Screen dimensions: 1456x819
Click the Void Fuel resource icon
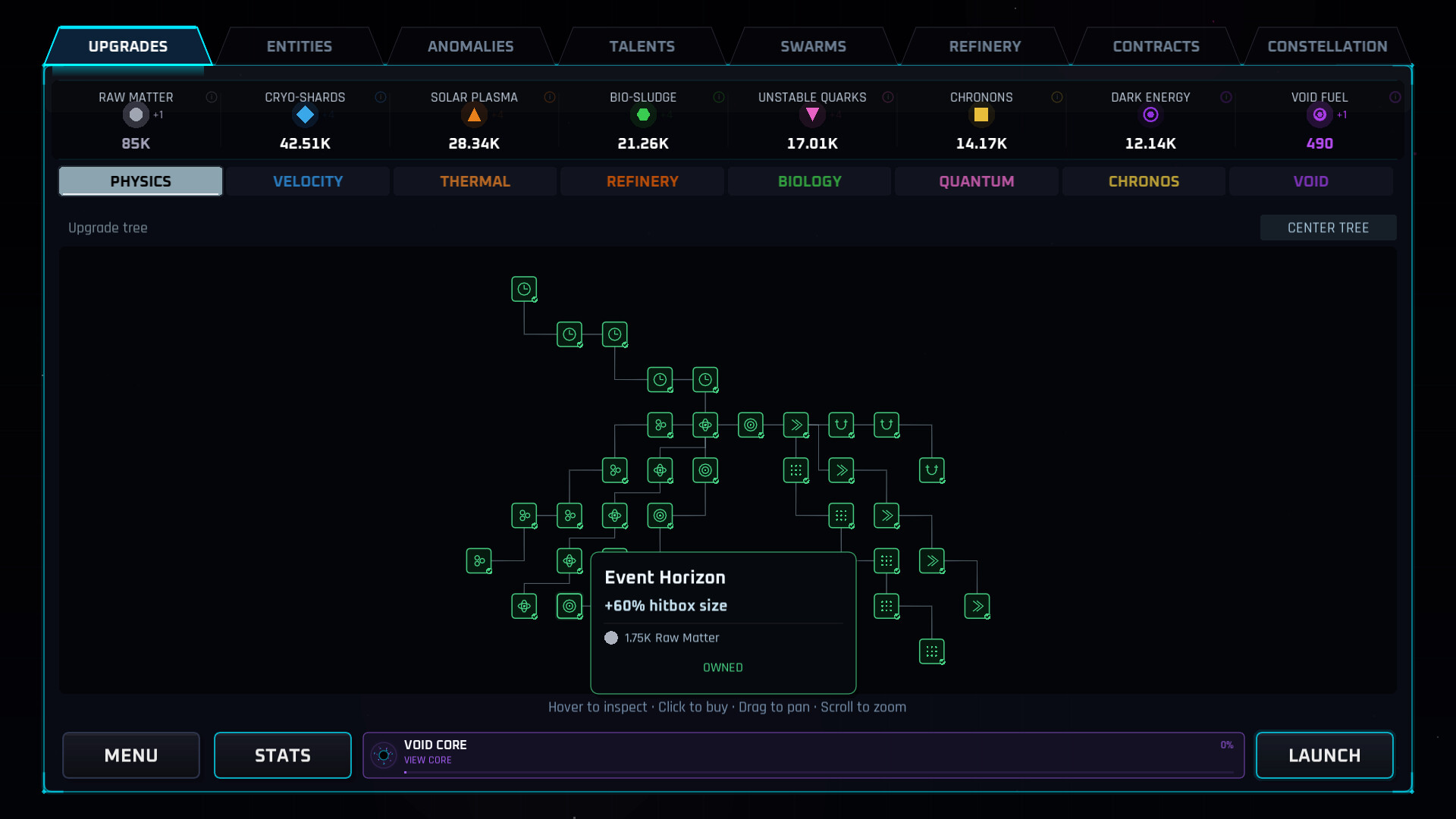(x=1319, y=115)
